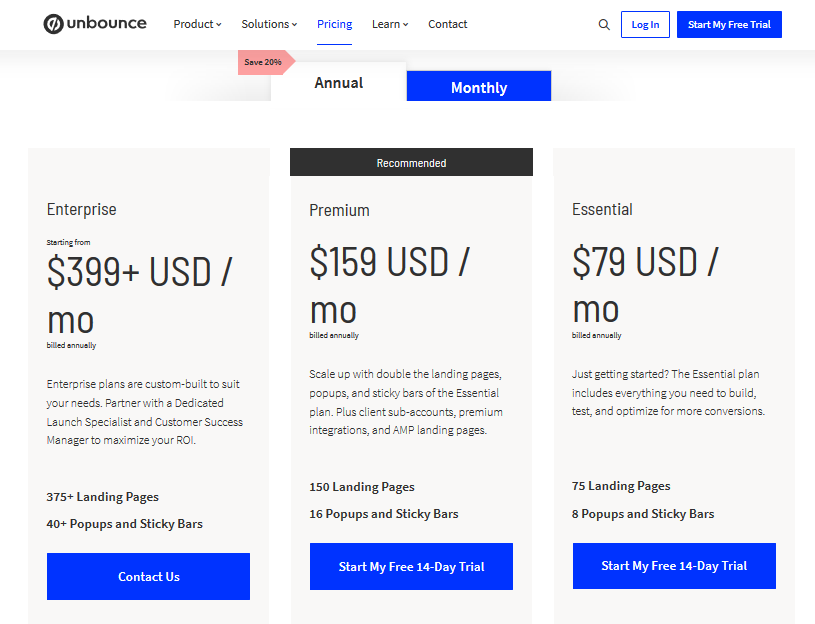The image size is (815, 624).
Task: Start the Premium plan 14-day trial
Action: pos(411,566)
